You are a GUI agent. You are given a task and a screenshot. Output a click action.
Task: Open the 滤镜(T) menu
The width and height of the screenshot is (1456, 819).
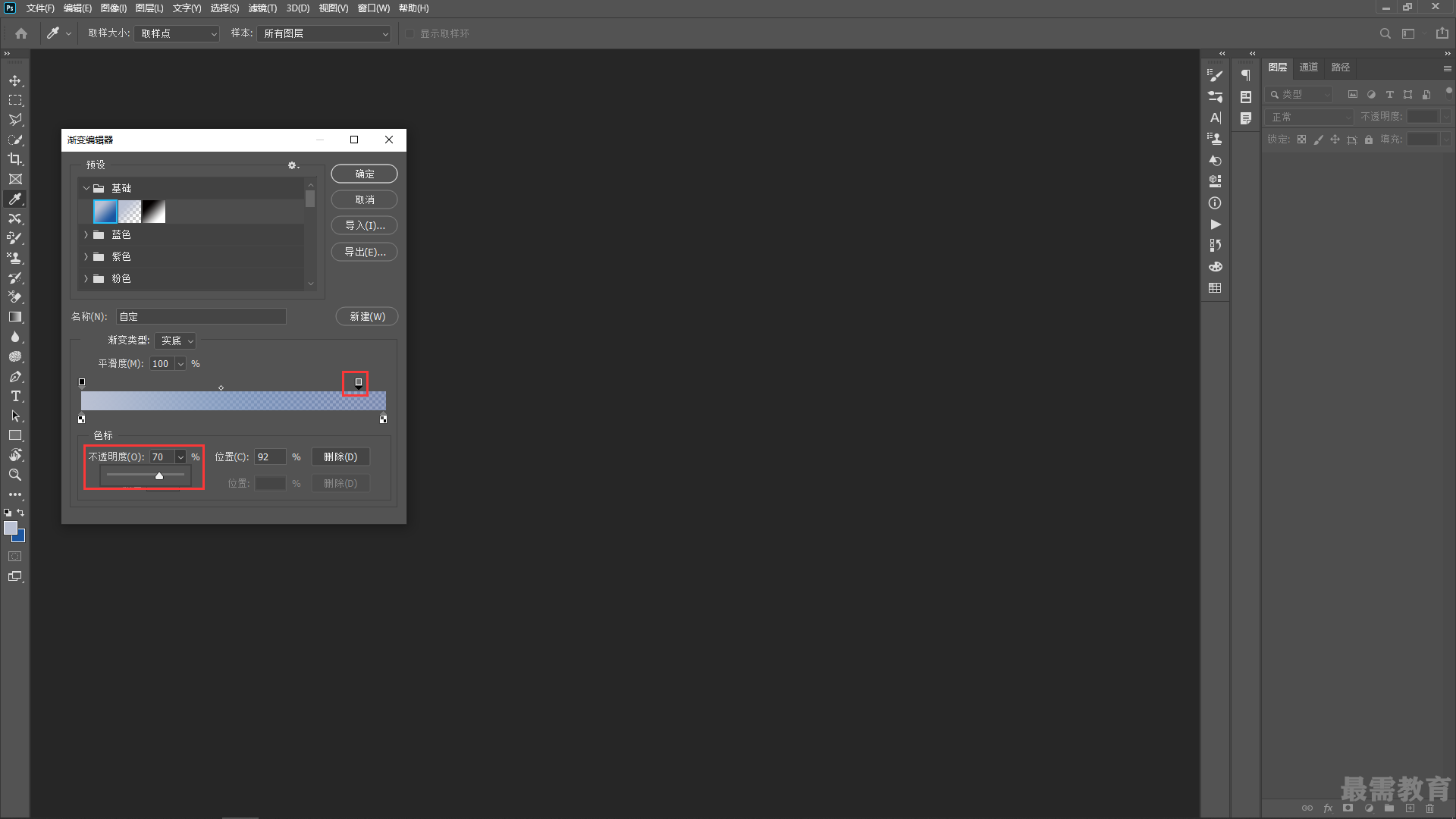(x=262, y=8)
